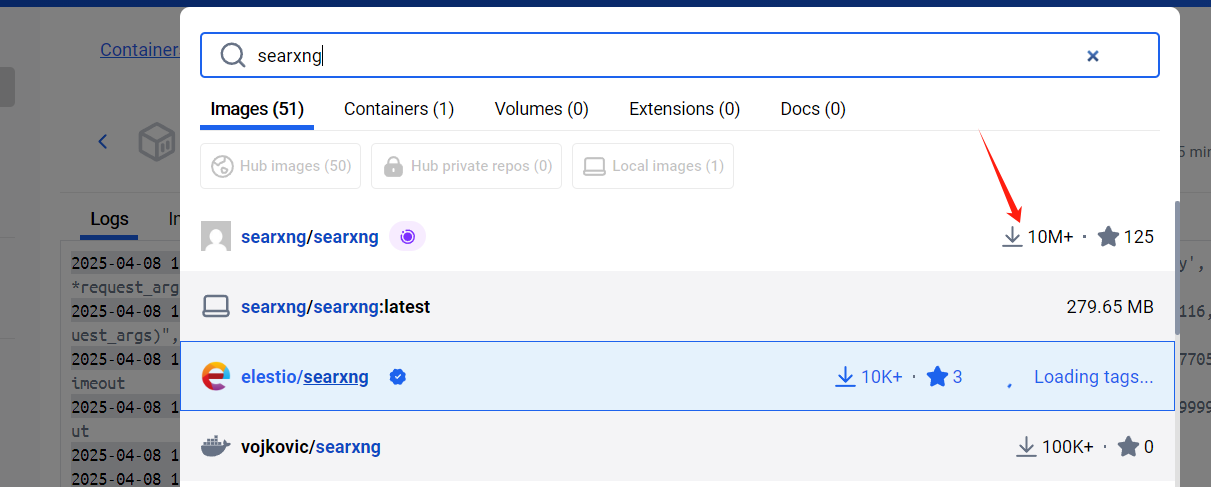Click the elestio verified publisher badge
1211x487 pixels.
tap(398, 377)
